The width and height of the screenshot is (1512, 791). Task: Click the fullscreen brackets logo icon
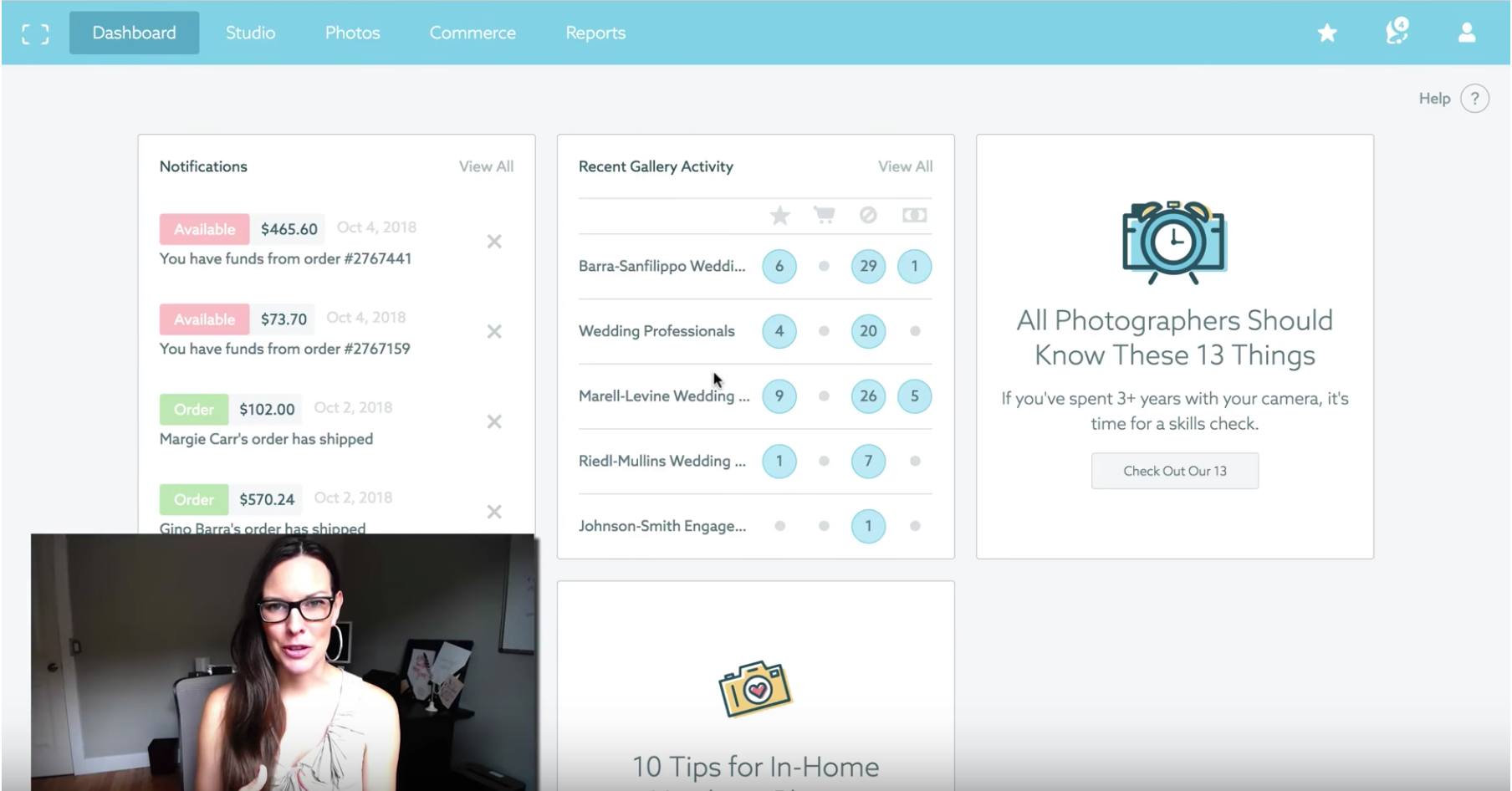tap(35, 33)
